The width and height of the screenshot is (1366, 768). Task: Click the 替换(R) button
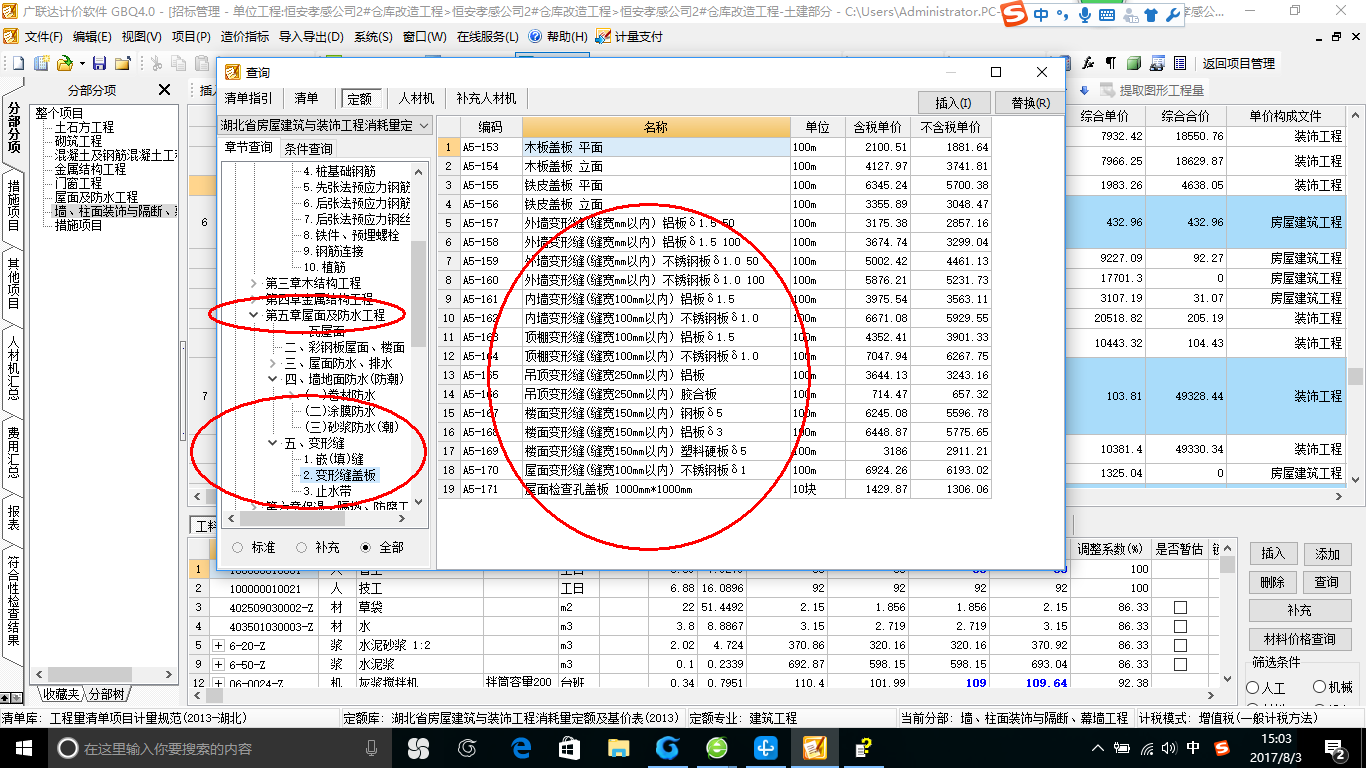1030,102
